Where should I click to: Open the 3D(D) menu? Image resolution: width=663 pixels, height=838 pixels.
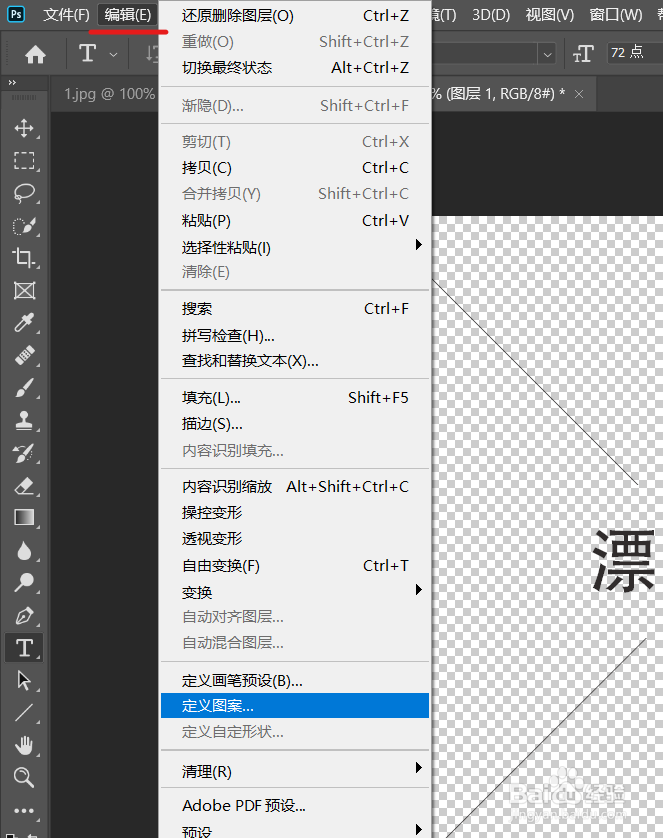(x=491, y=14)
